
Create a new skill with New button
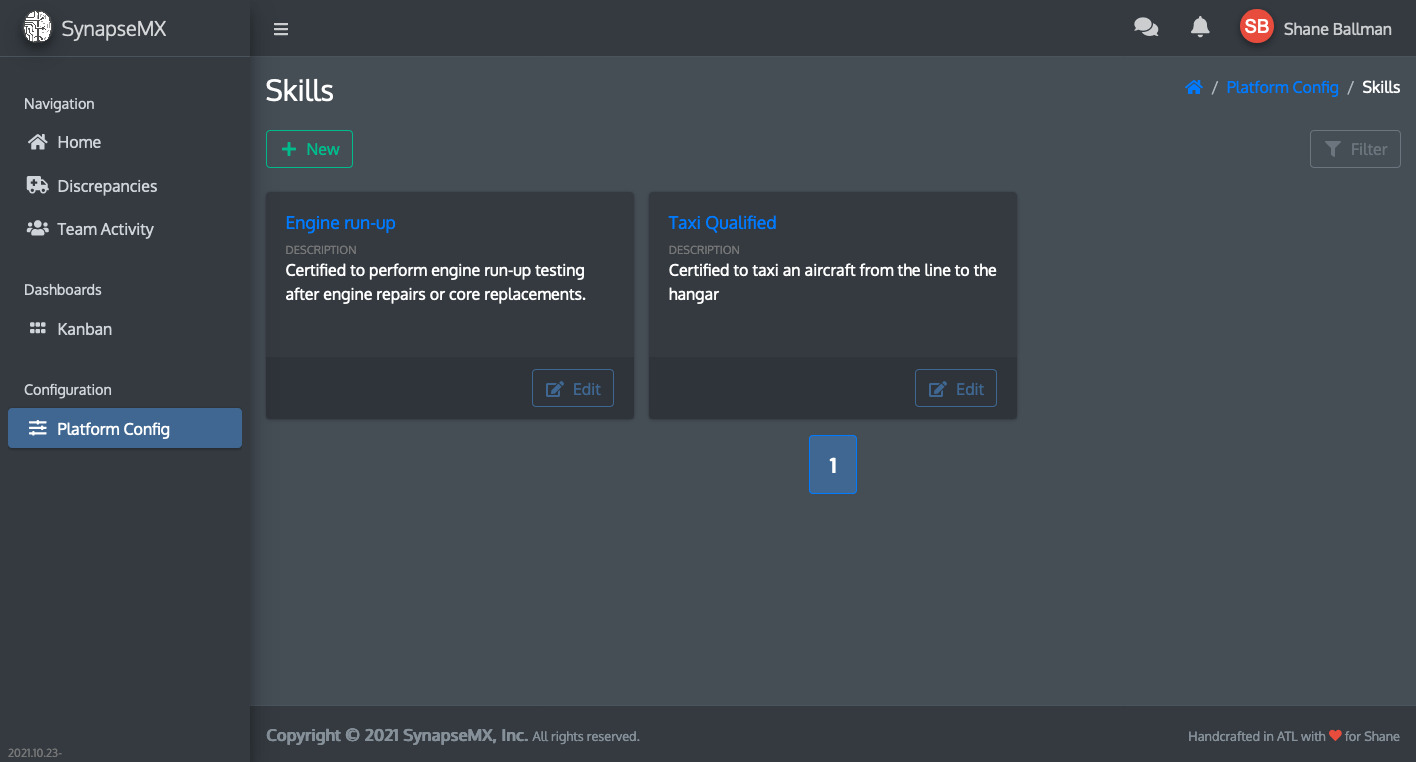pos(309,149)
